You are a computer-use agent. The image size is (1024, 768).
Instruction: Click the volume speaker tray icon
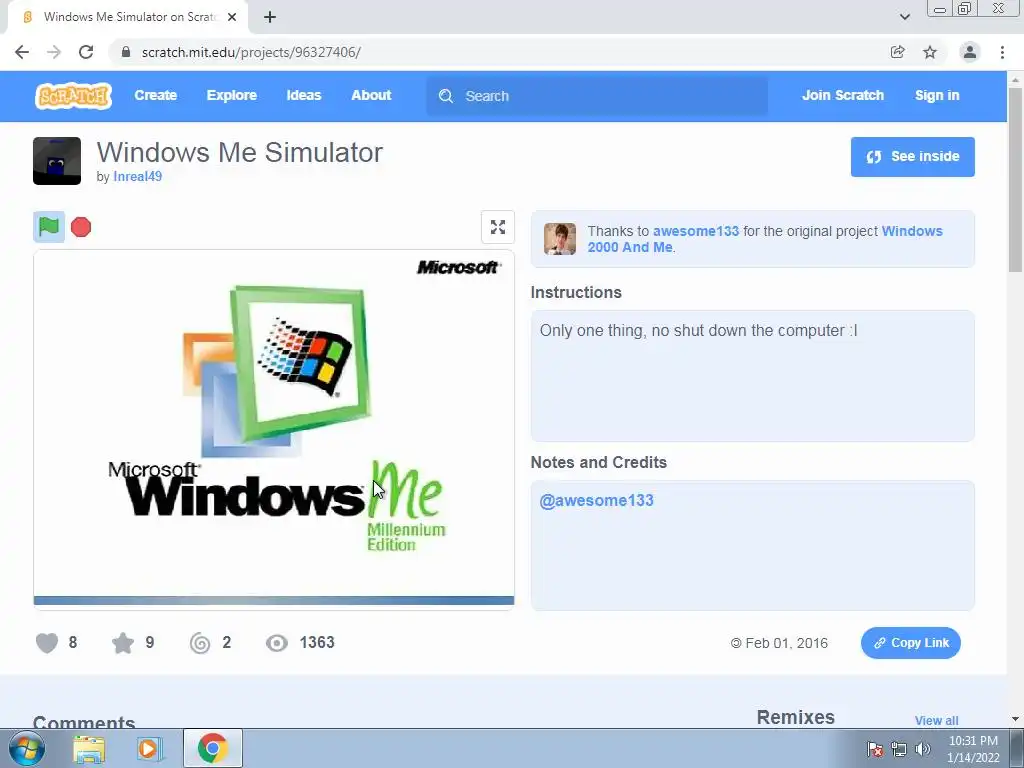coord(922,749)
